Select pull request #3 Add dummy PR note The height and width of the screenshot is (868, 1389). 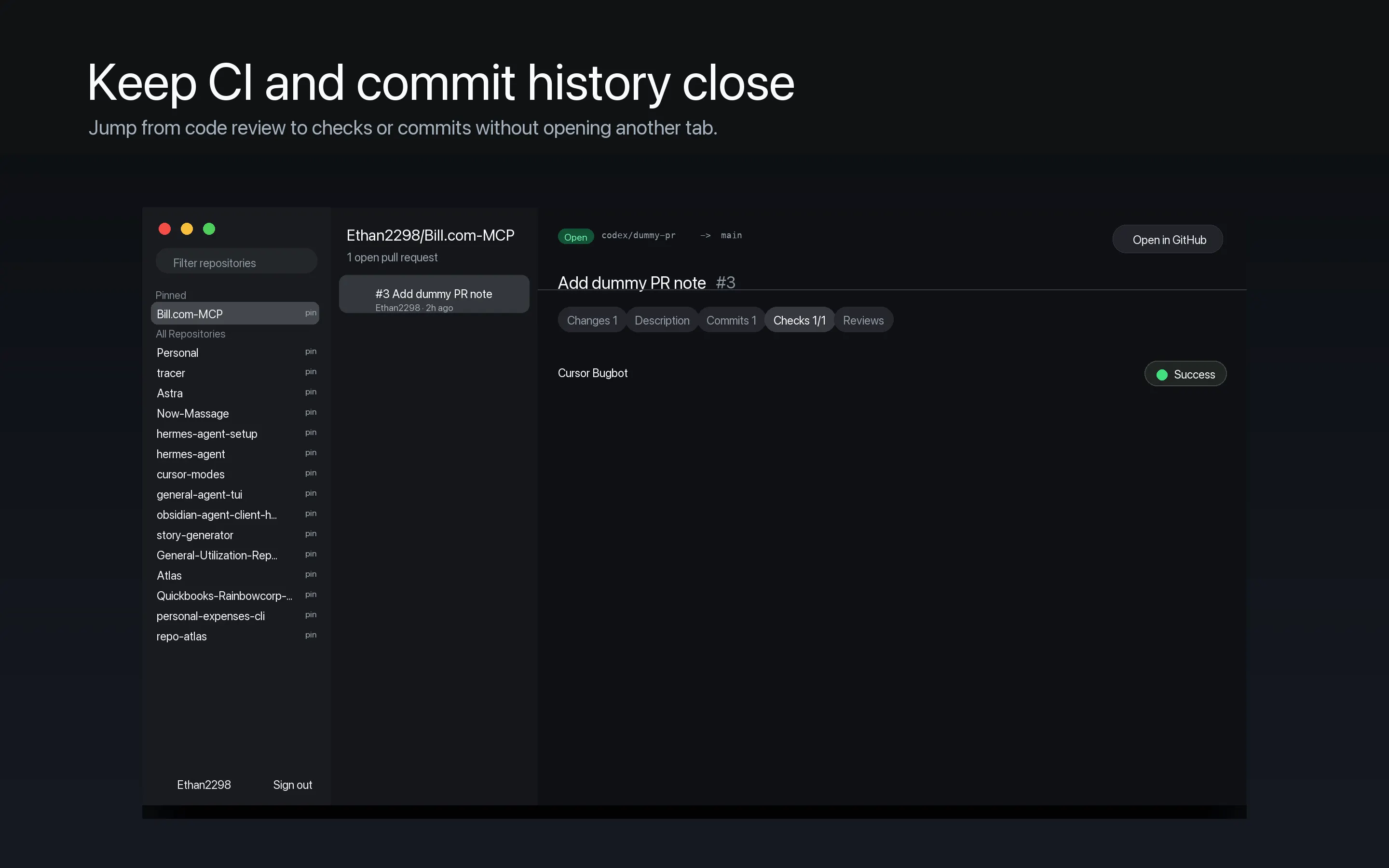coord(434,294)
